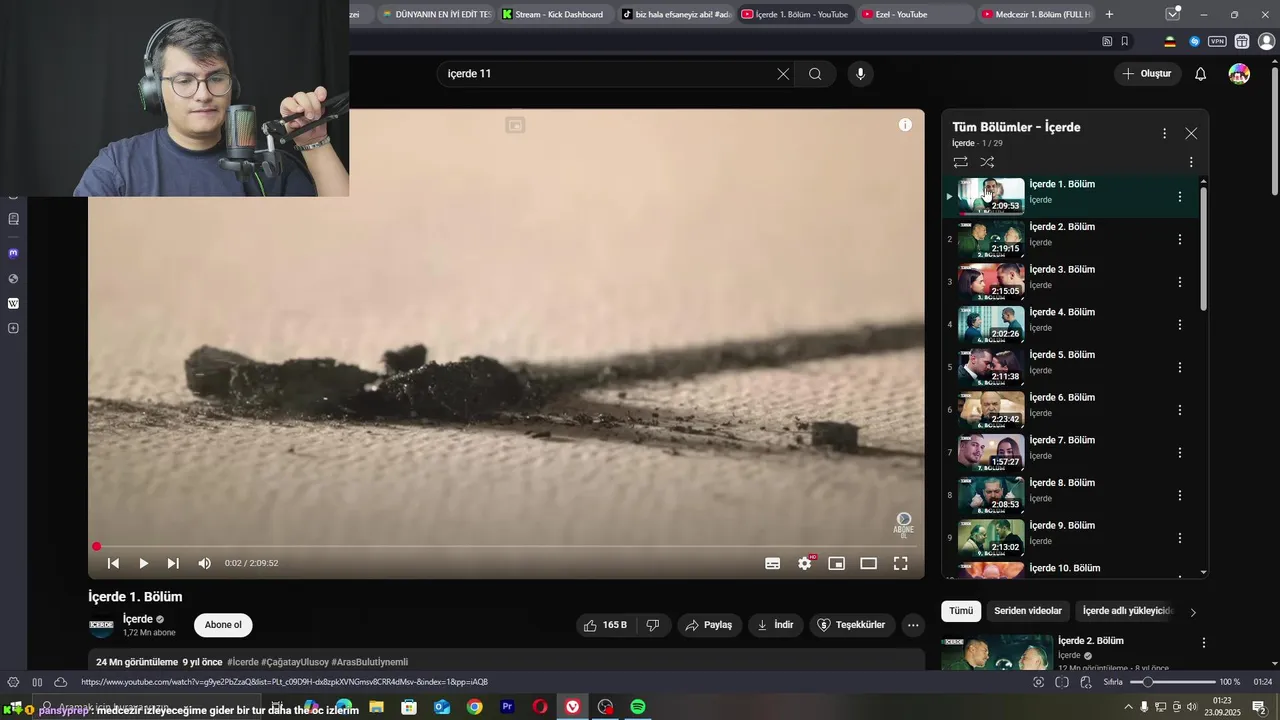Open options for İçerde 3. Bölüm
This screenshot has height=720, width=1280.
(1180, 282)
